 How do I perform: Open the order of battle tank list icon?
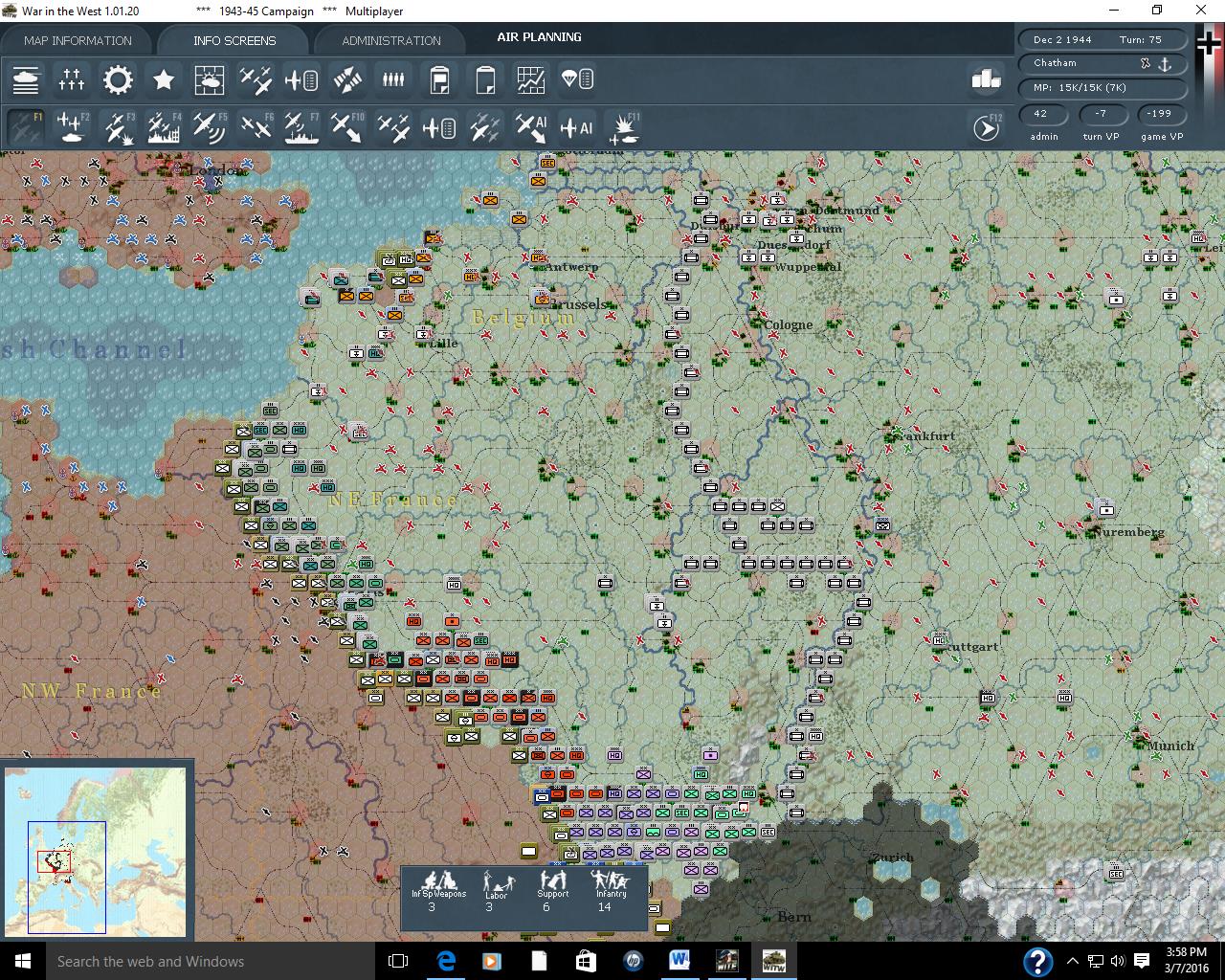tap(26, 79)
